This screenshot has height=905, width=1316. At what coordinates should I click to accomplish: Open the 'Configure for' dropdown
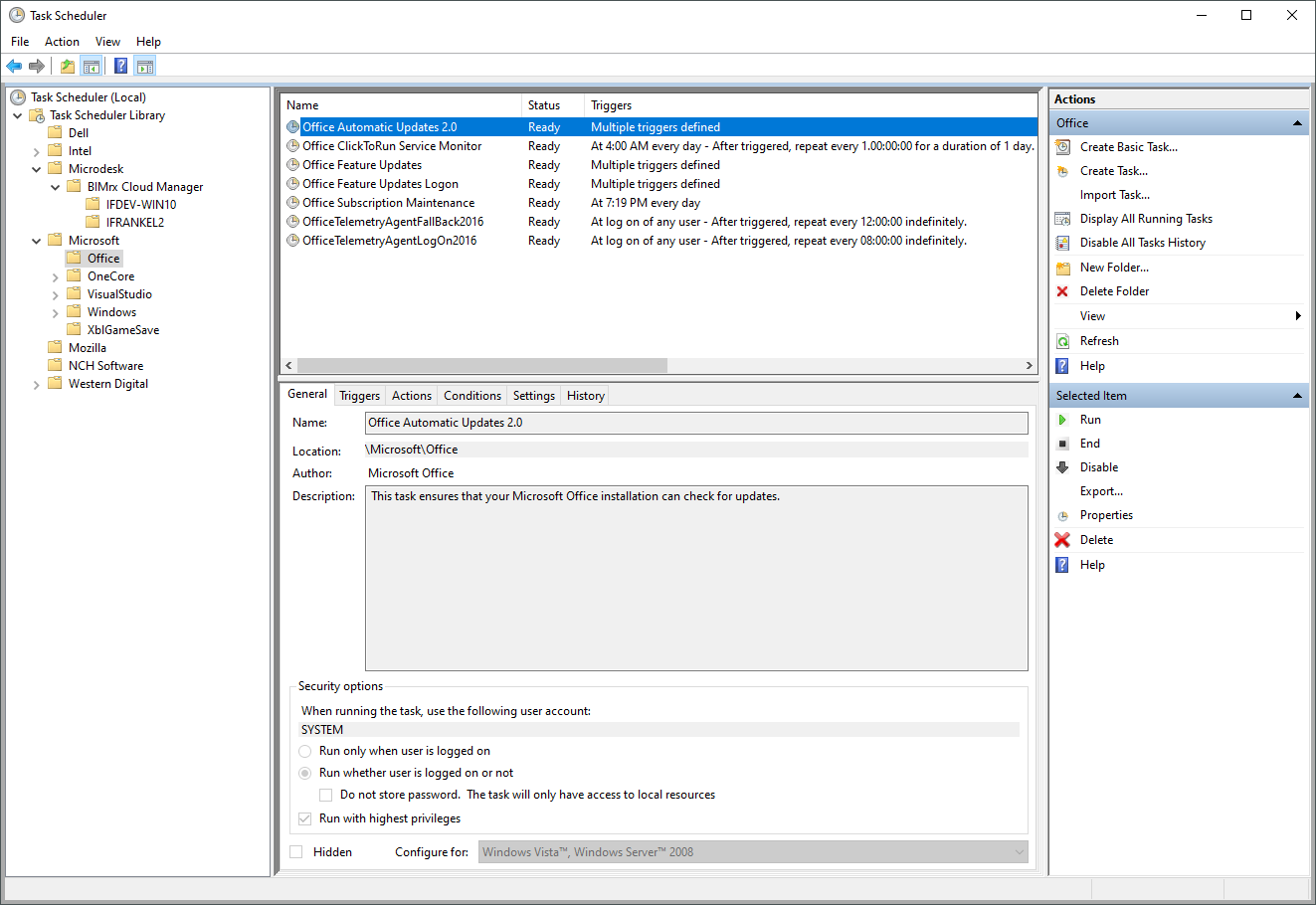click(753, 852)
